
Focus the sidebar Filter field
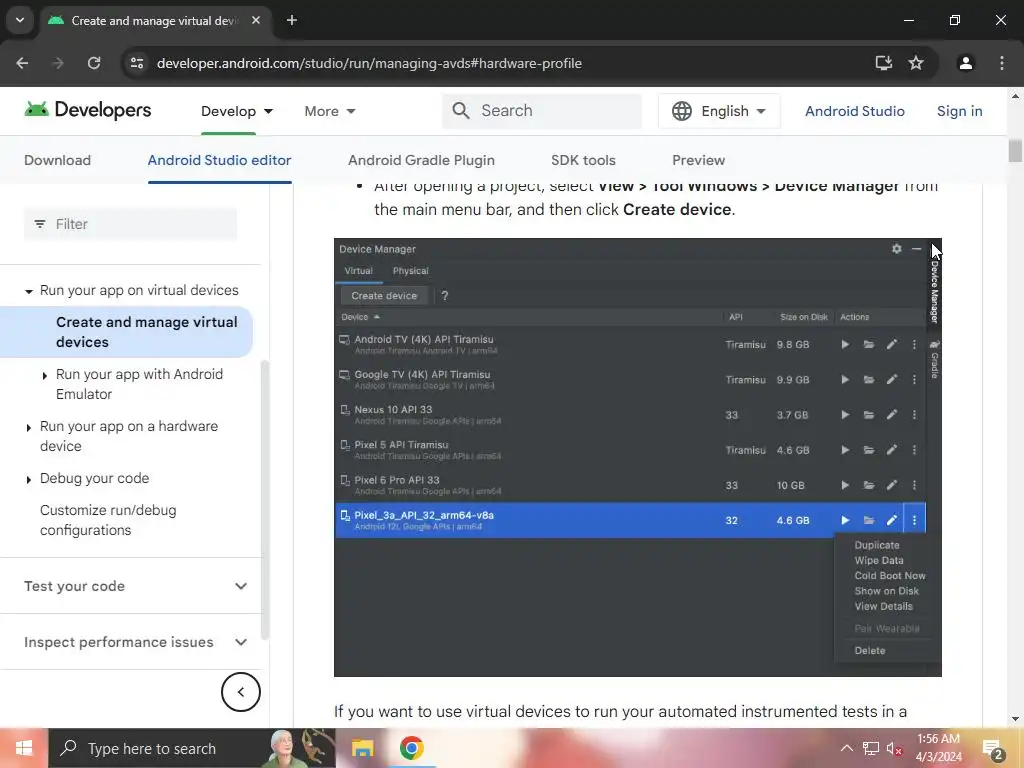pos(131,224)
